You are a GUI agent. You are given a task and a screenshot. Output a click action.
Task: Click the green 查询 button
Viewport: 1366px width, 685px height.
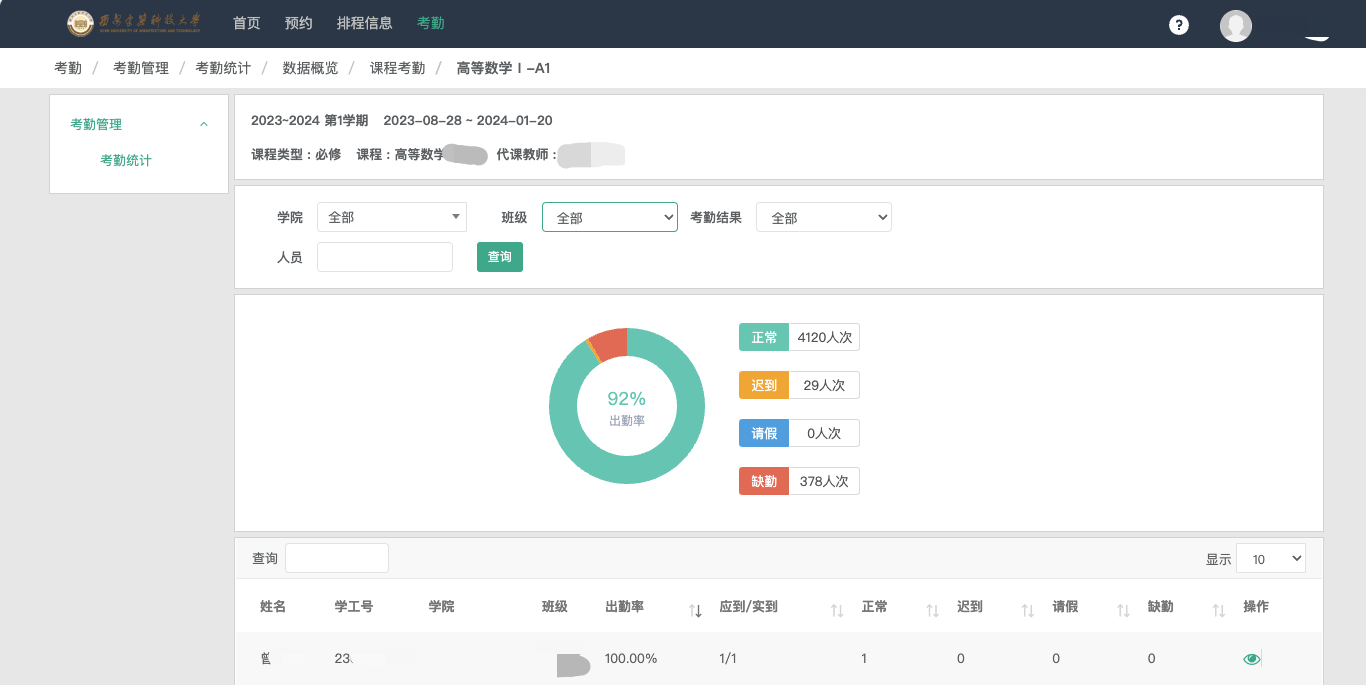pos(500,257)
